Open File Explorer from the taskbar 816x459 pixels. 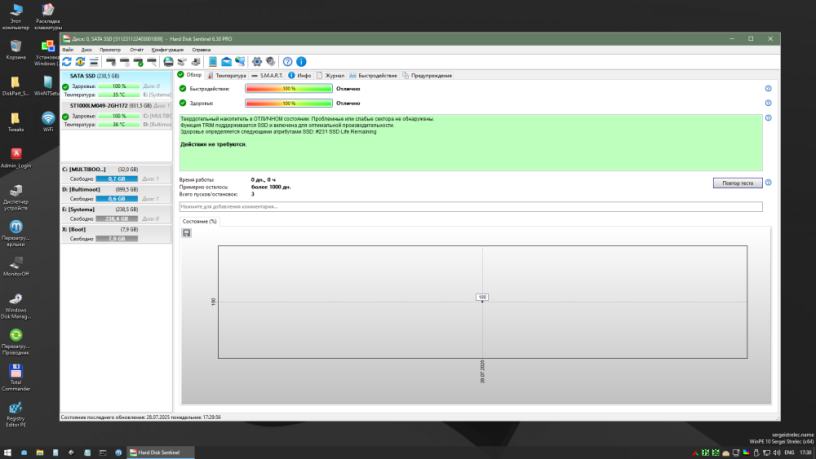(x=40, y=452)
